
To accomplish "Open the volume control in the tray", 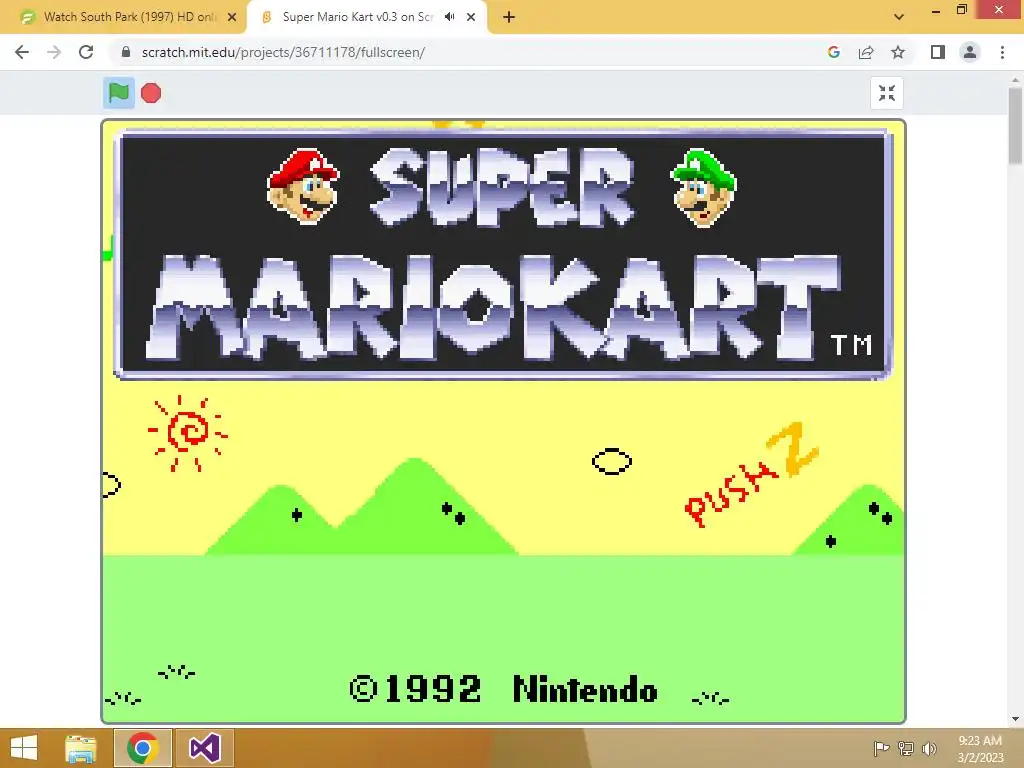I will coord(929,748).
